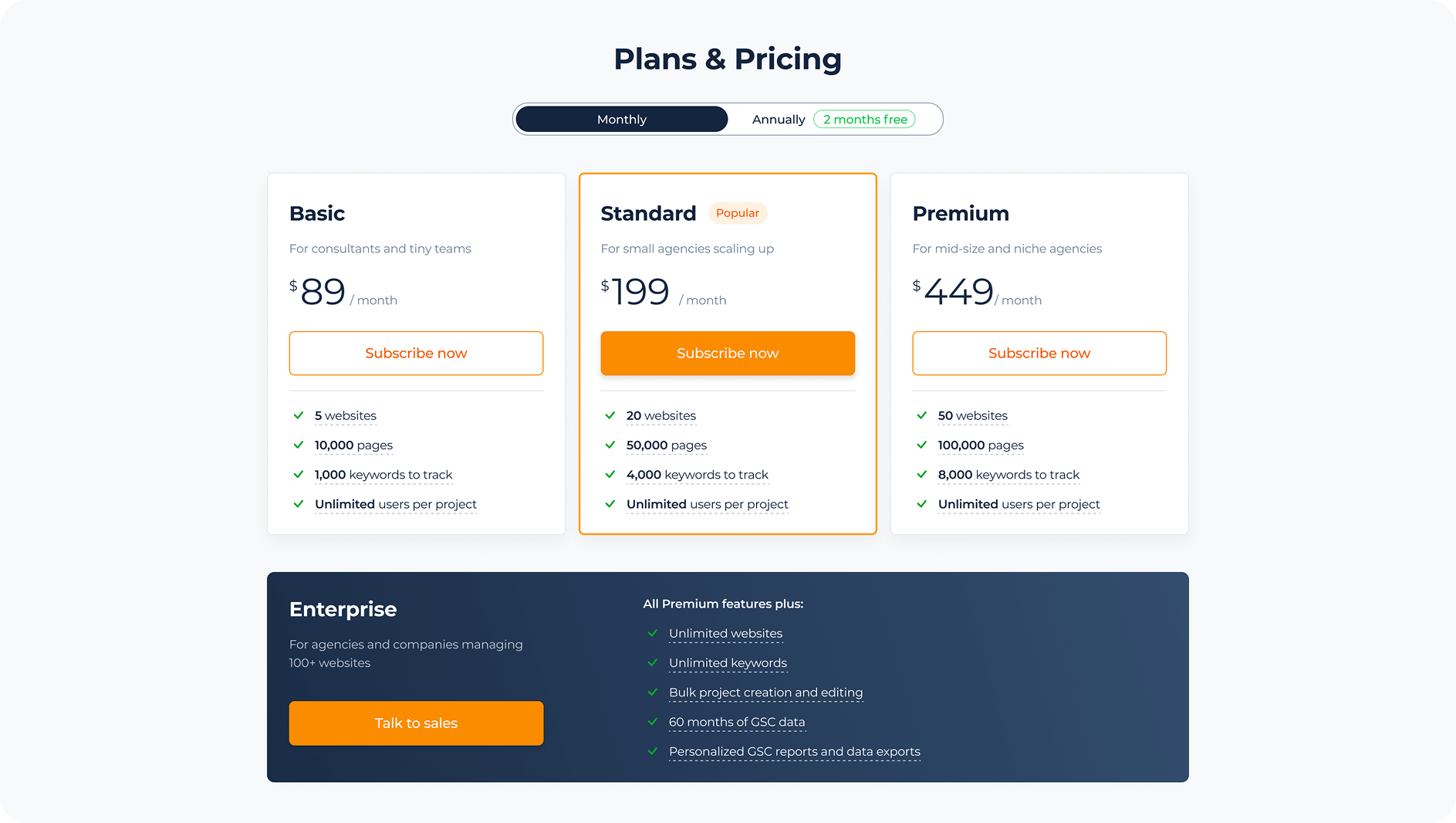Screen dimensions: 1456x823
Task: Switch billing to Annually
Action: 778,120
